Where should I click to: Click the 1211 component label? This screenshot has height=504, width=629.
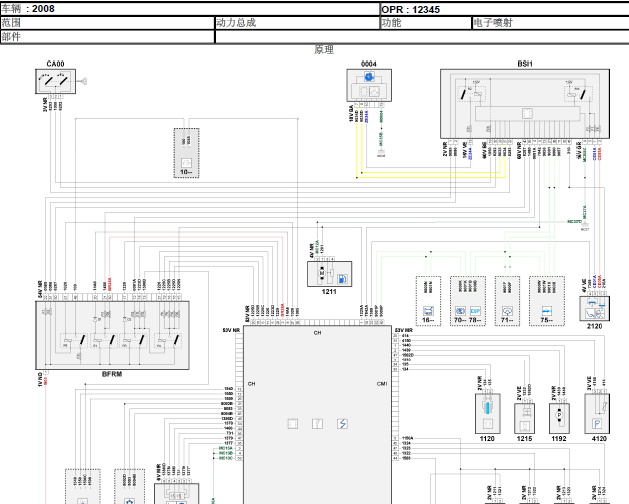[329, 292]
